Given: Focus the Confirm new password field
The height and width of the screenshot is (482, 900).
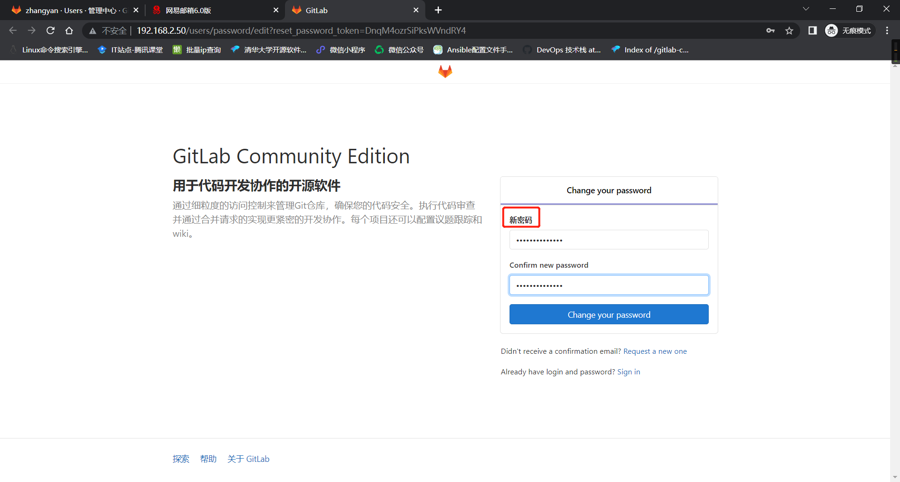Looking at the screenshot, I should [x=608, y=285].
